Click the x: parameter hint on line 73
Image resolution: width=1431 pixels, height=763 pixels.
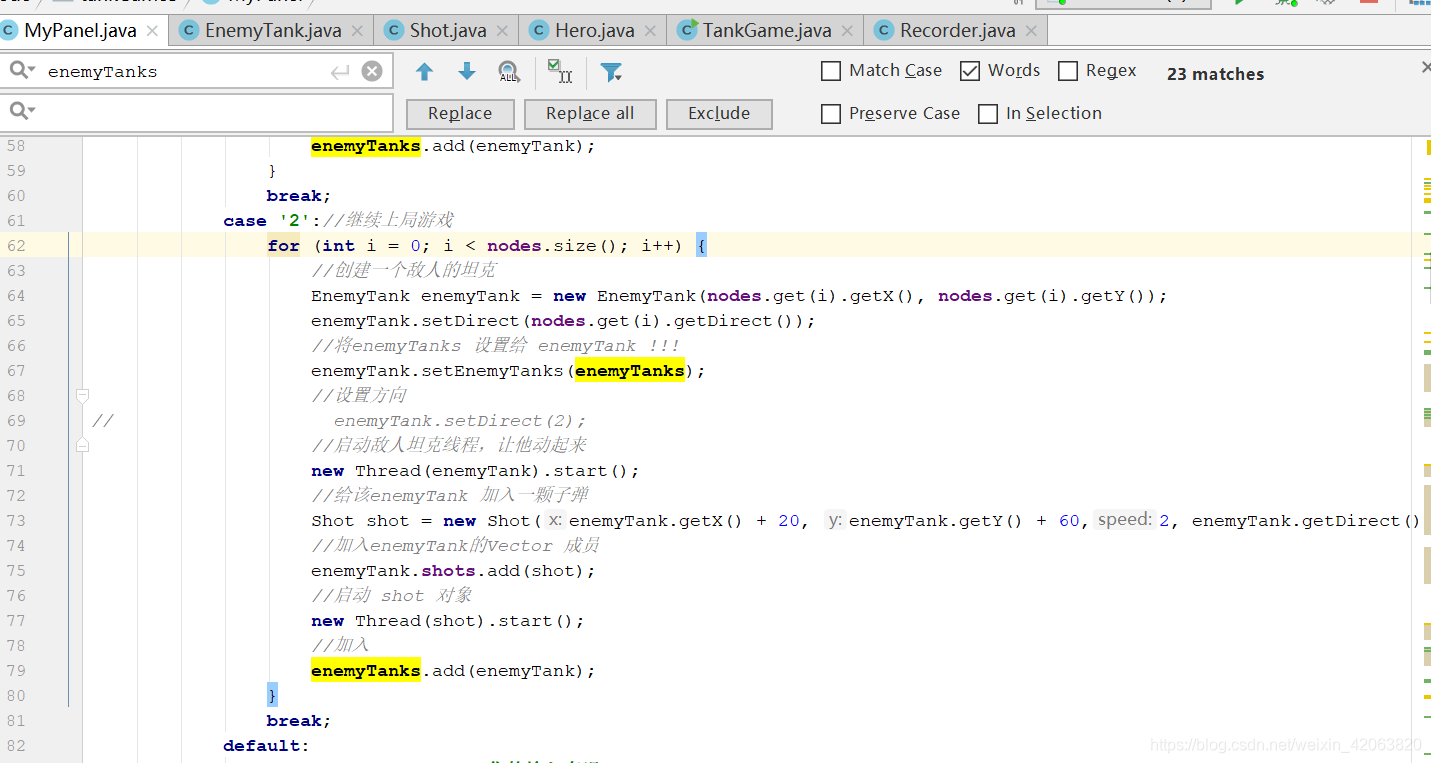(555, 520)
